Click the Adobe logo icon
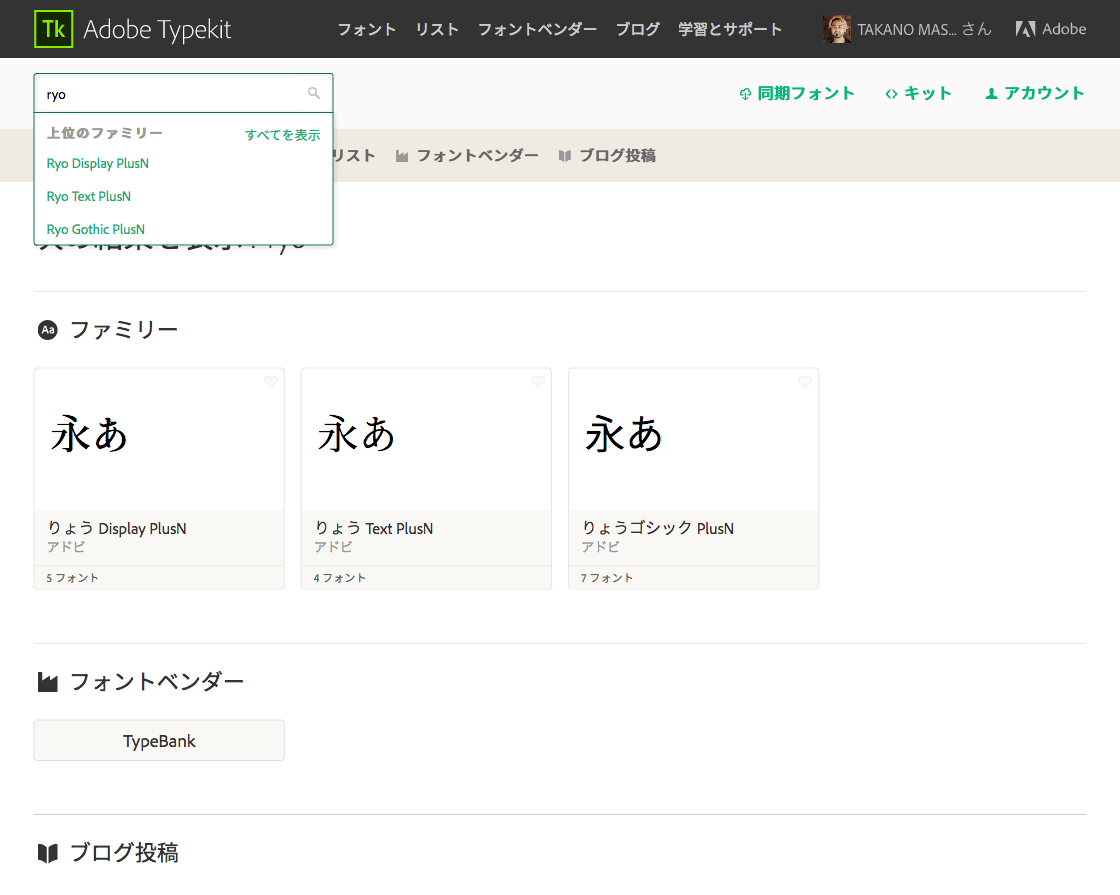 click(1025, 29)
